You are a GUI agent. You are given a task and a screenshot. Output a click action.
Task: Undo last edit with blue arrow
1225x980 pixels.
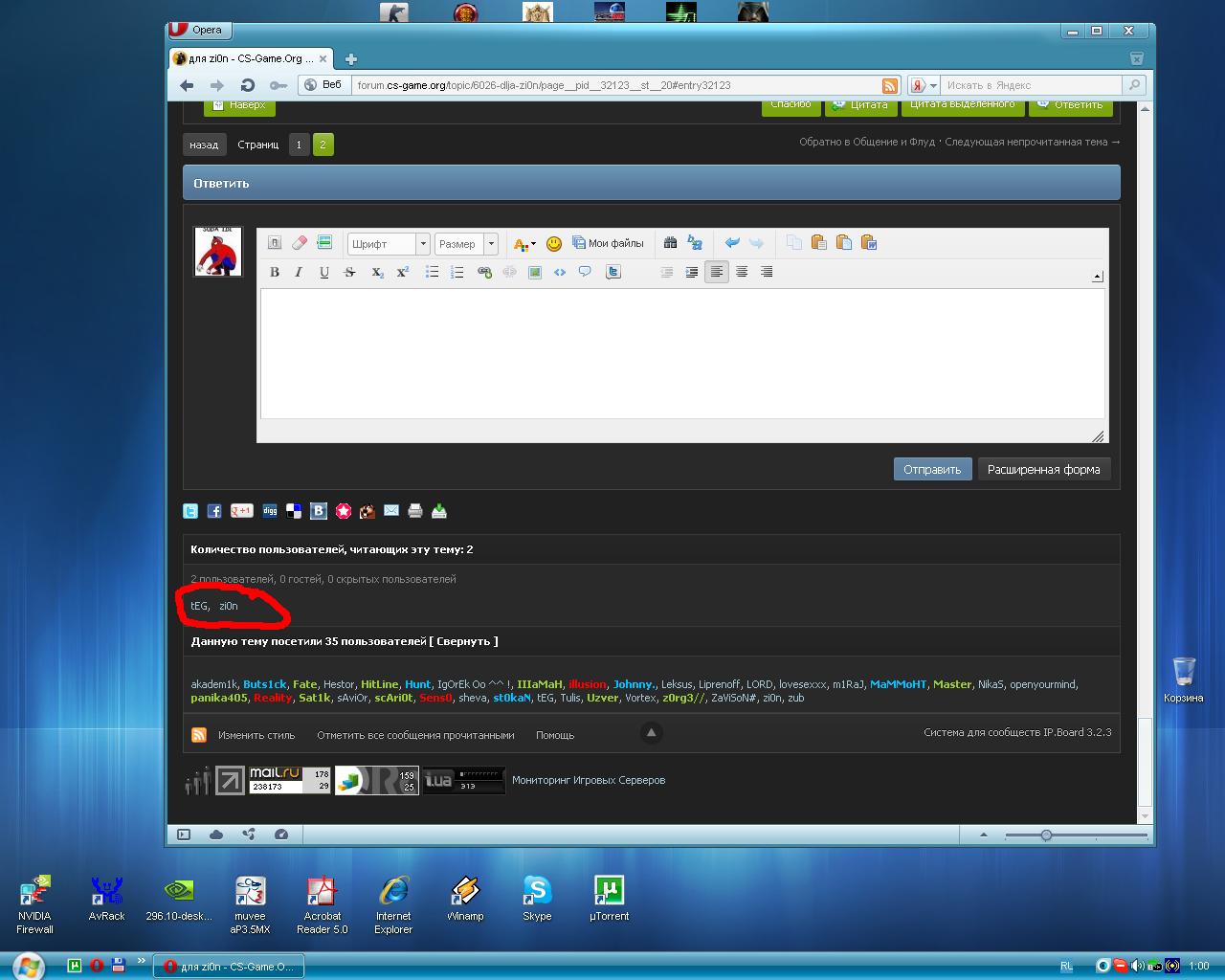(732, 243)
